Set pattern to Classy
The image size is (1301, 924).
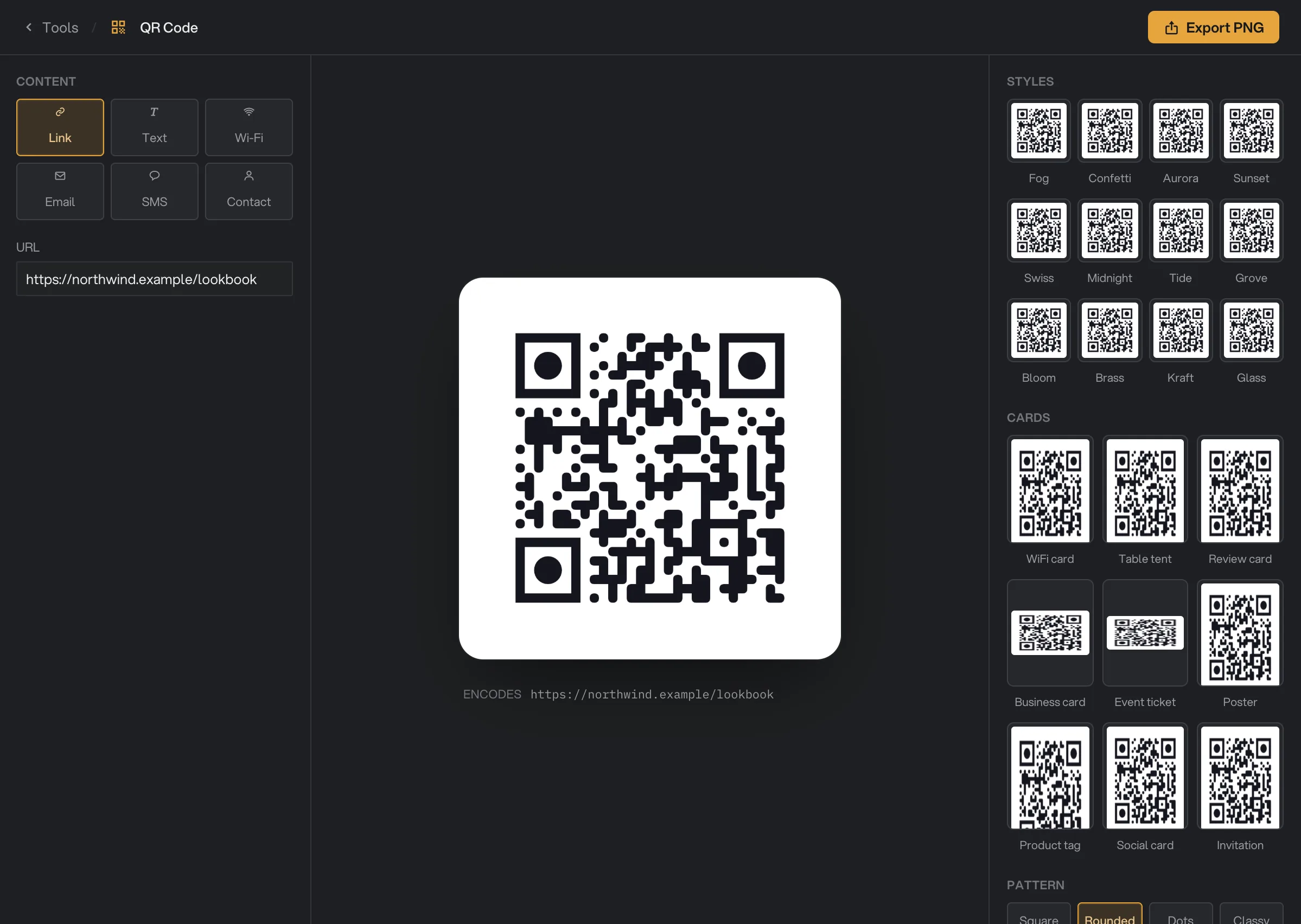click(x=1251, y=914)
